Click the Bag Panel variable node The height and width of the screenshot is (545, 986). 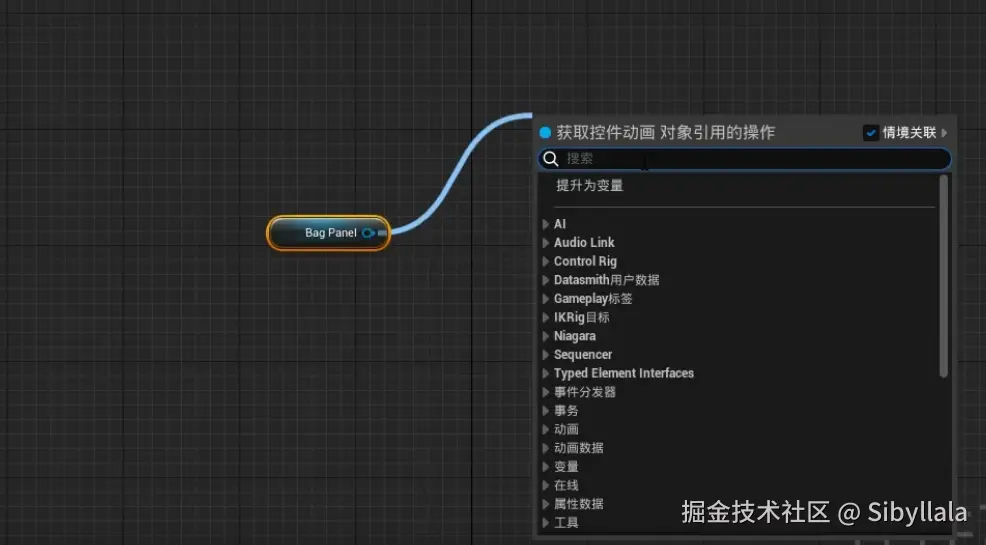329,233
